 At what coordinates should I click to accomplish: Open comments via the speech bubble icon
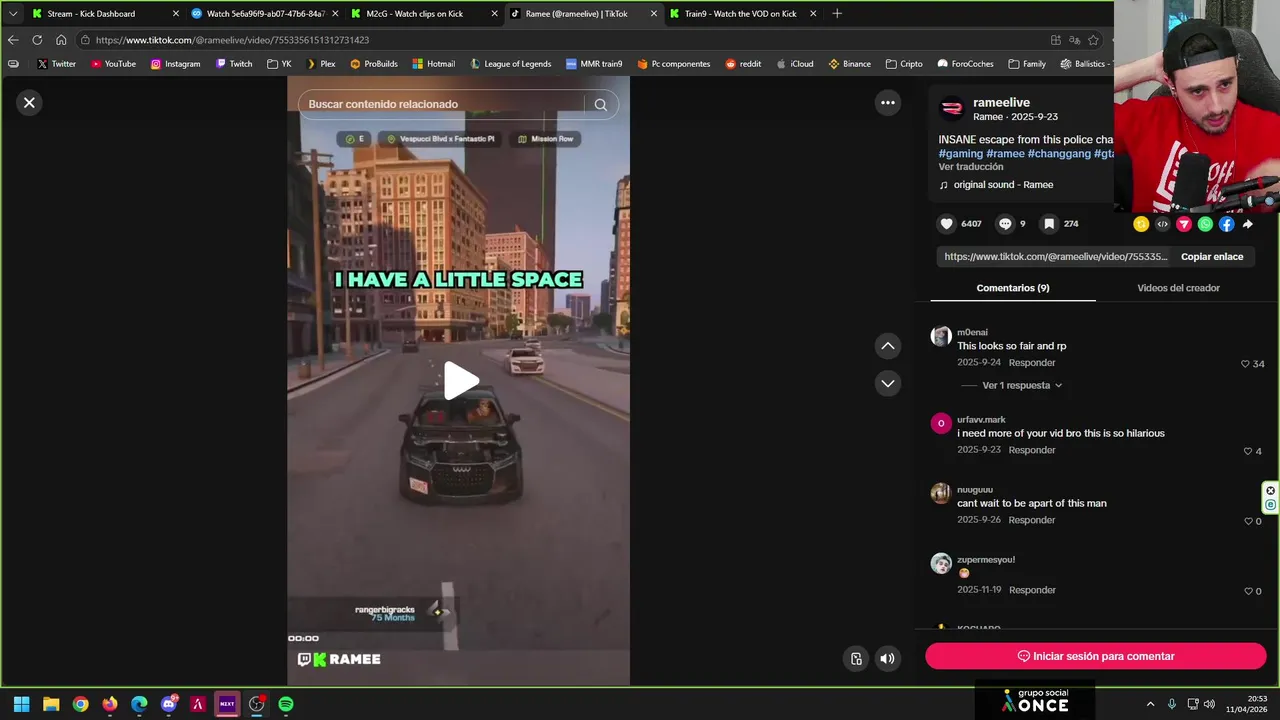[1005, 224]
